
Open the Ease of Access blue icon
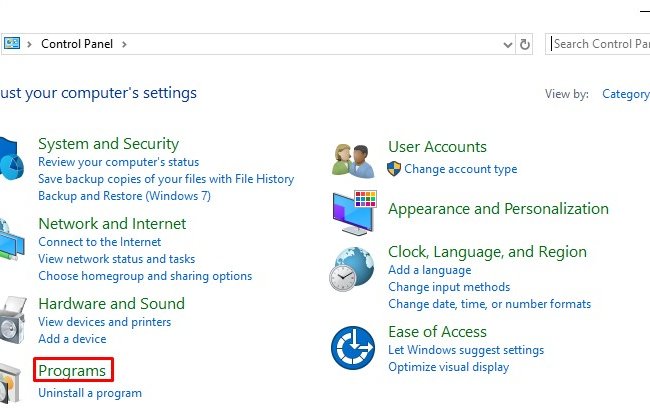[353, 348]
